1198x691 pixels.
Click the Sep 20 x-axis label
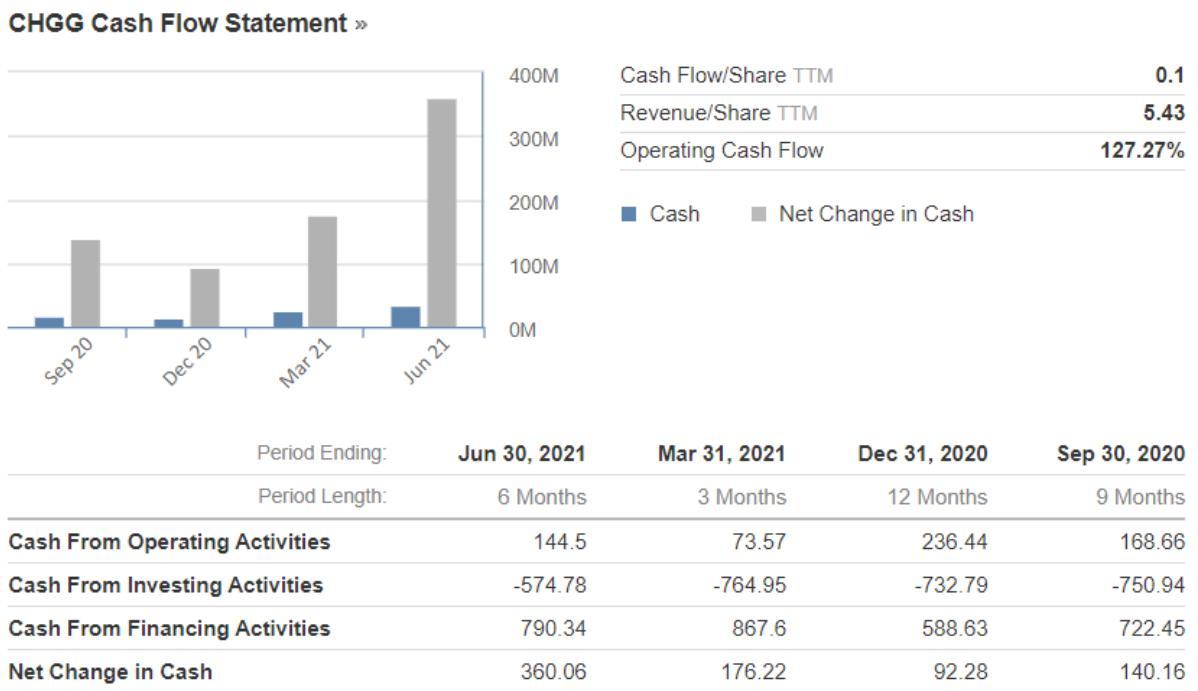coord(68,362)
